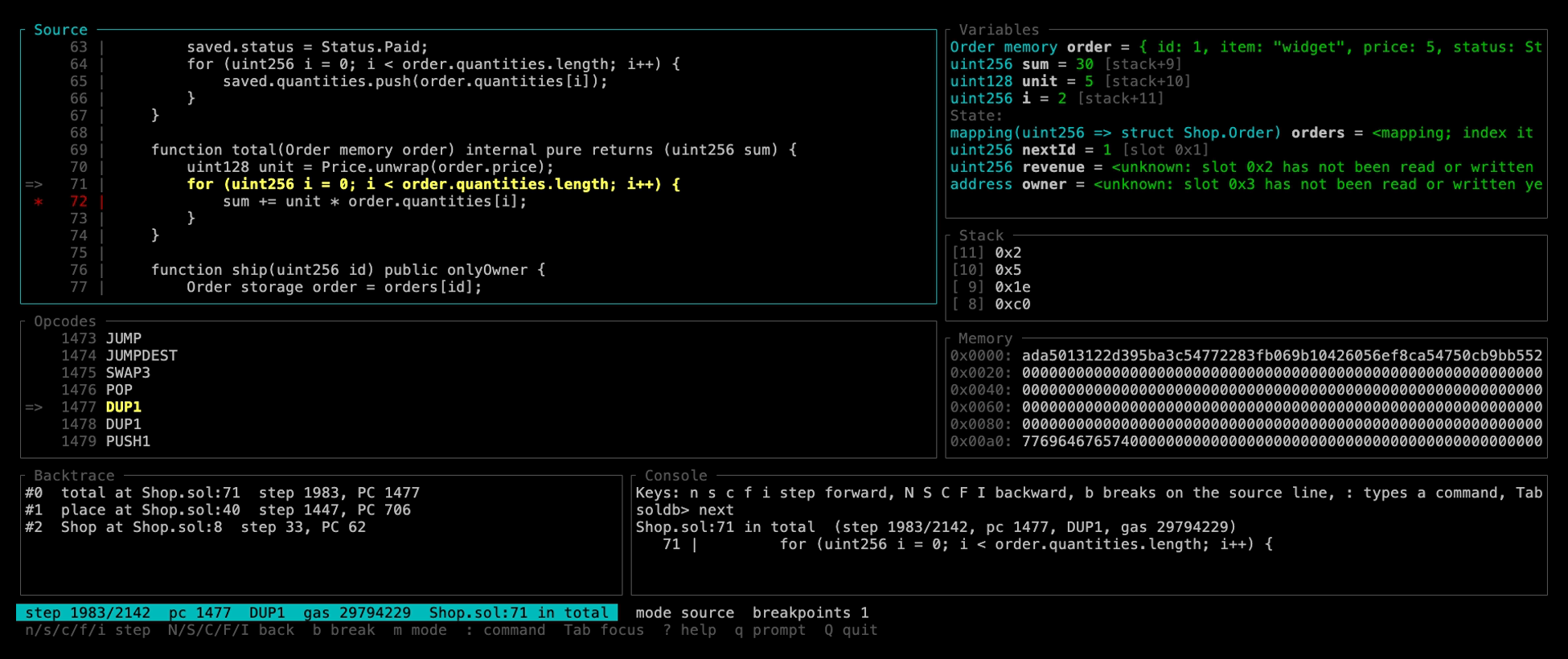Focus the Backtrace panel title
Viewport: 1568px width, 659px height.
coord(74,476)
